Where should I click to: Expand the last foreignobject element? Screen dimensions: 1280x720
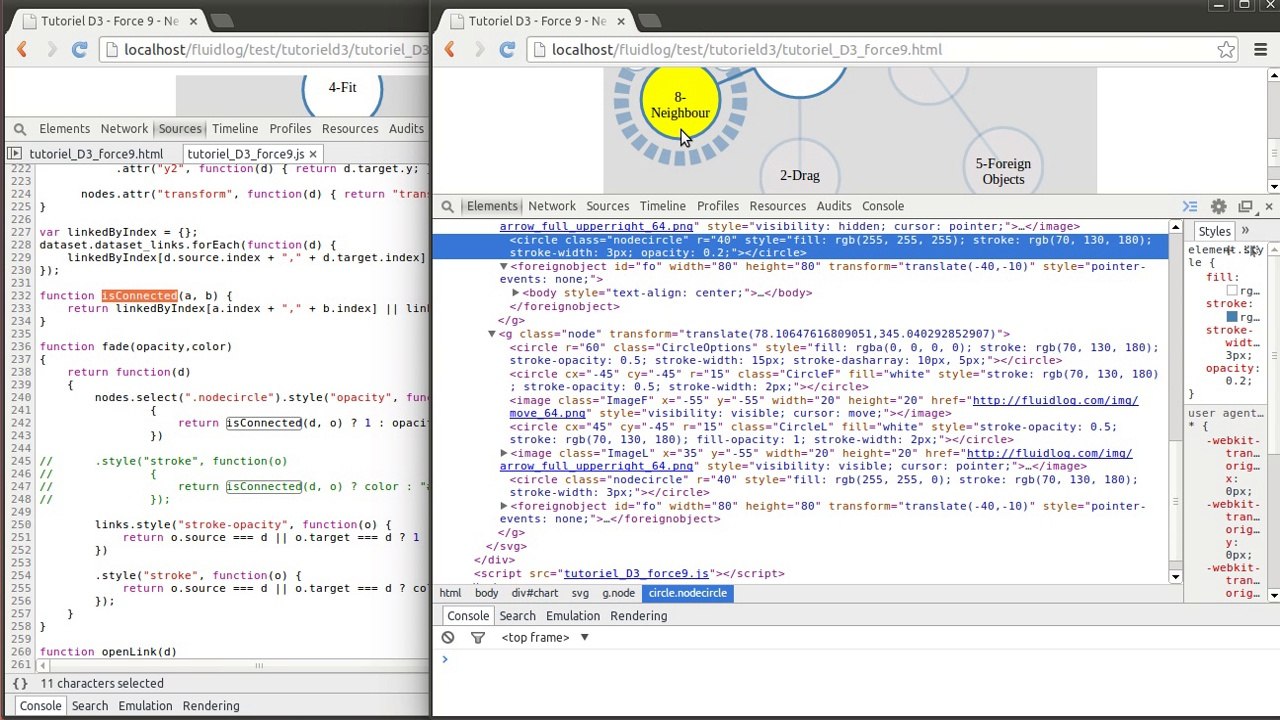click(x=504, y=506)
